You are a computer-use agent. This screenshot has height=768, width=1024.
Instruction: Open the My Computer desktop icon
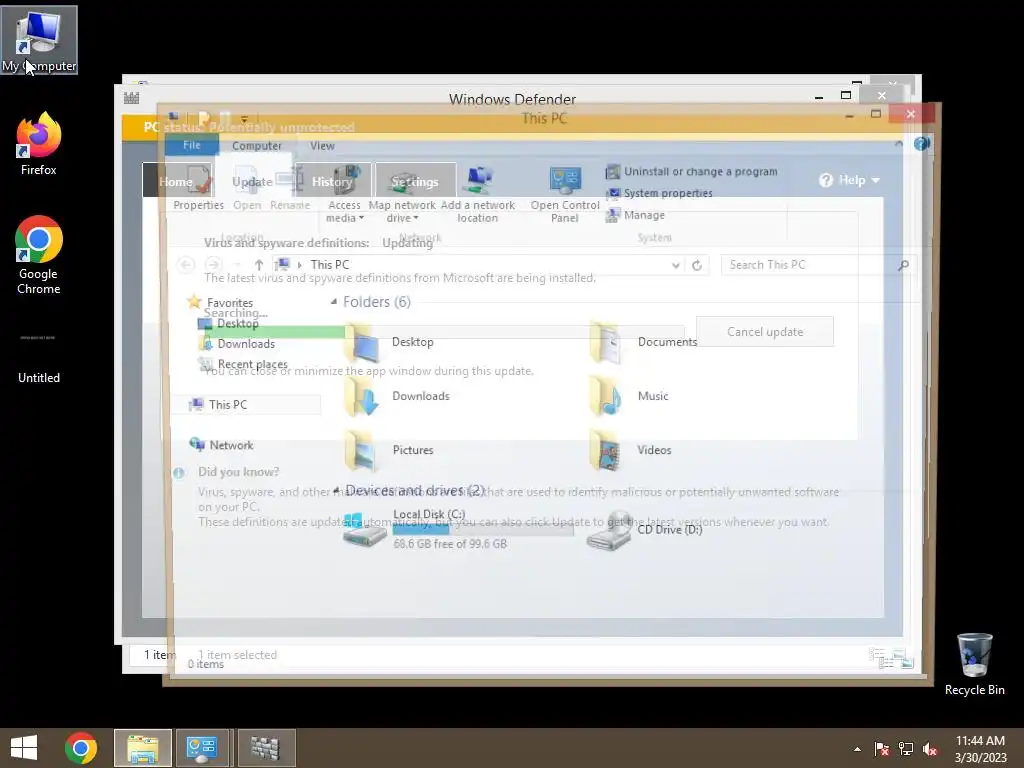[39, 40]
